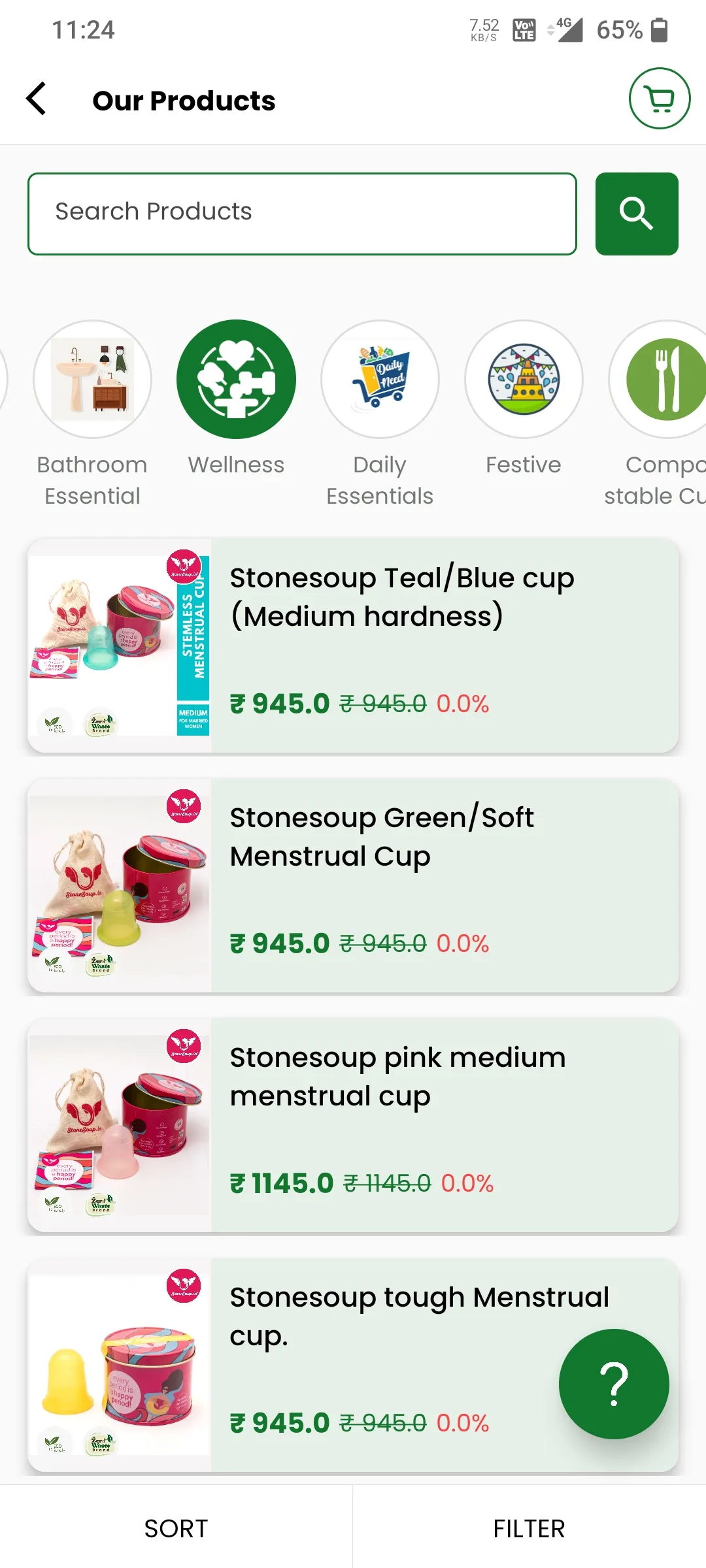The height and width of the screenshot is (1568, 706).
Task: Open Stonesoup Green/Soft Menstrual Cup title
Action: tap(382, 837)
